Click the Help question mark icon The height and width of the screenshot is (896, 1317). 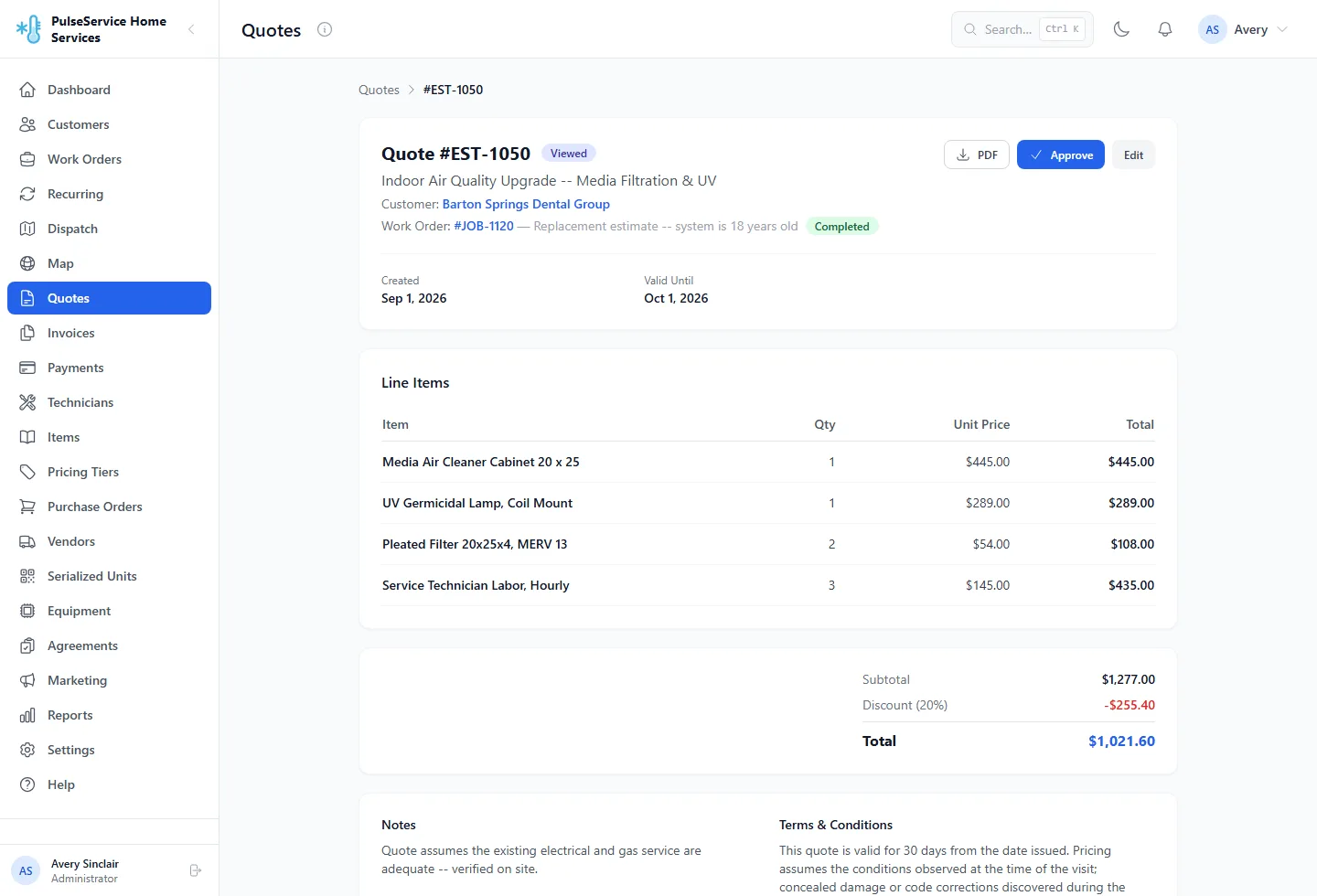pyautogui.click(x=27, y=784)
